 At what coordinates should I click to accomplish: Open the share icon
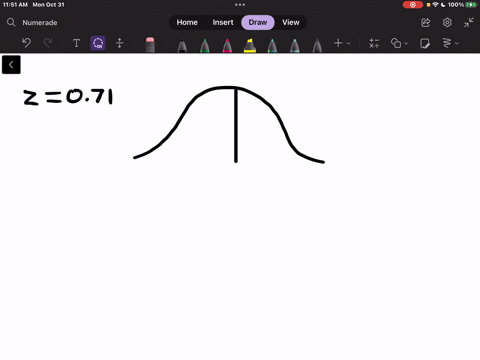pos(426,22)
